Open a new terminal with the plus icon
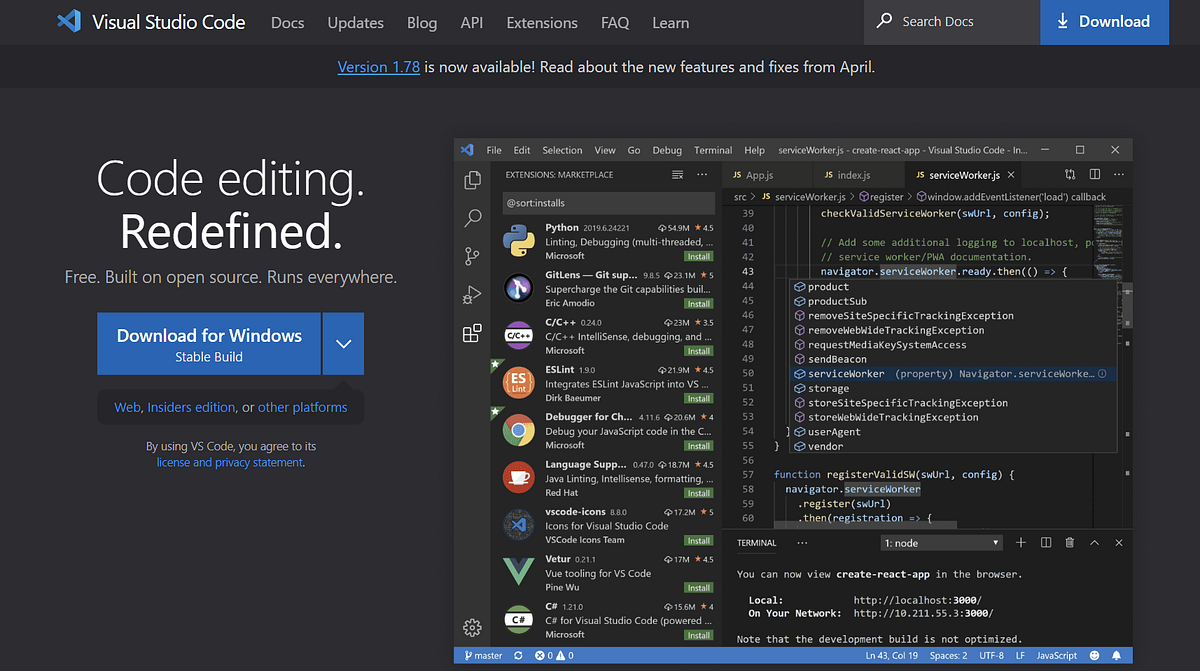This screenshot has width=1200, height=671. pos(1020,542)
